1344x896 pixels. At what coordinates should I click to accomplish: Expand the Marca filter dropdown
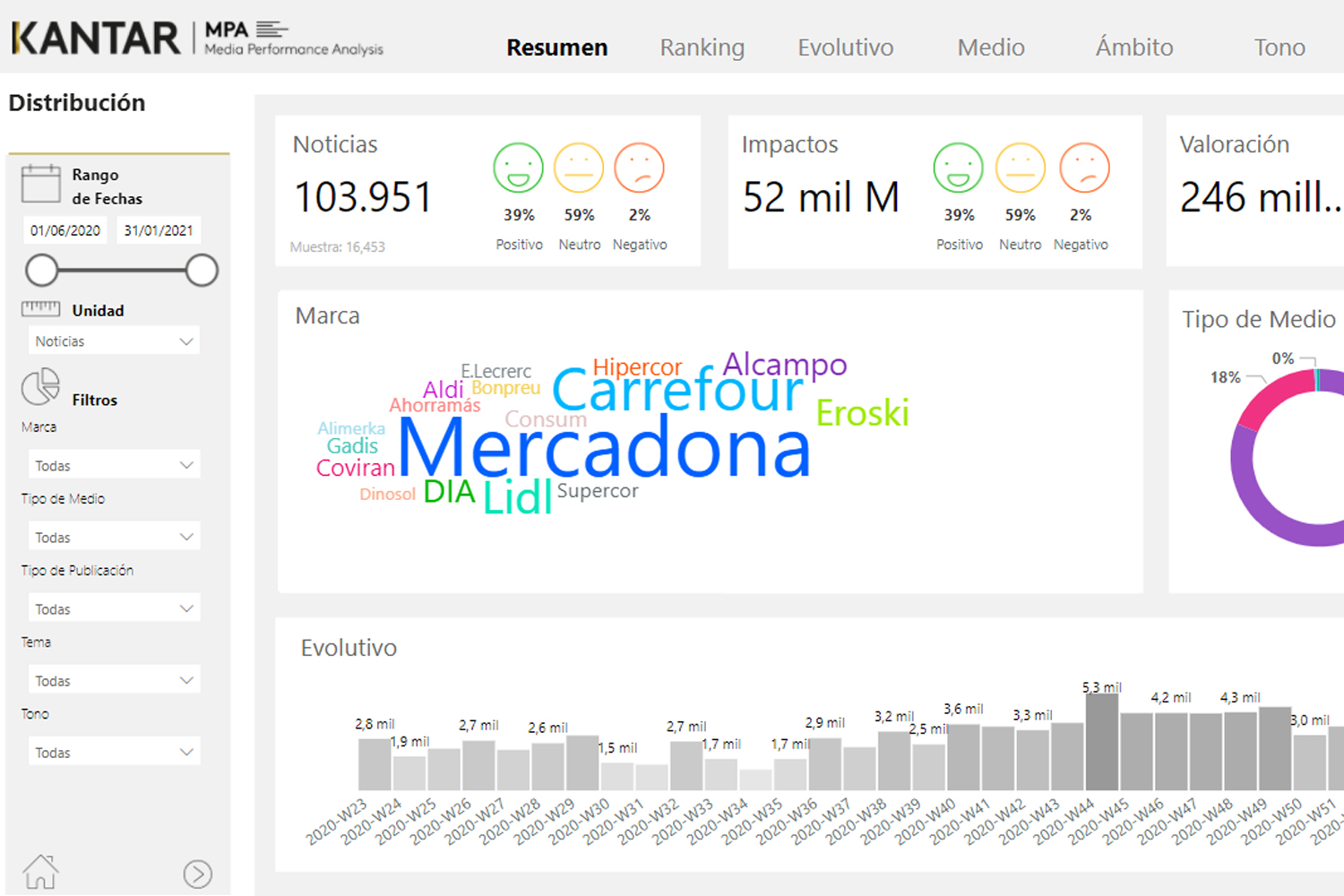coord(113,464)
